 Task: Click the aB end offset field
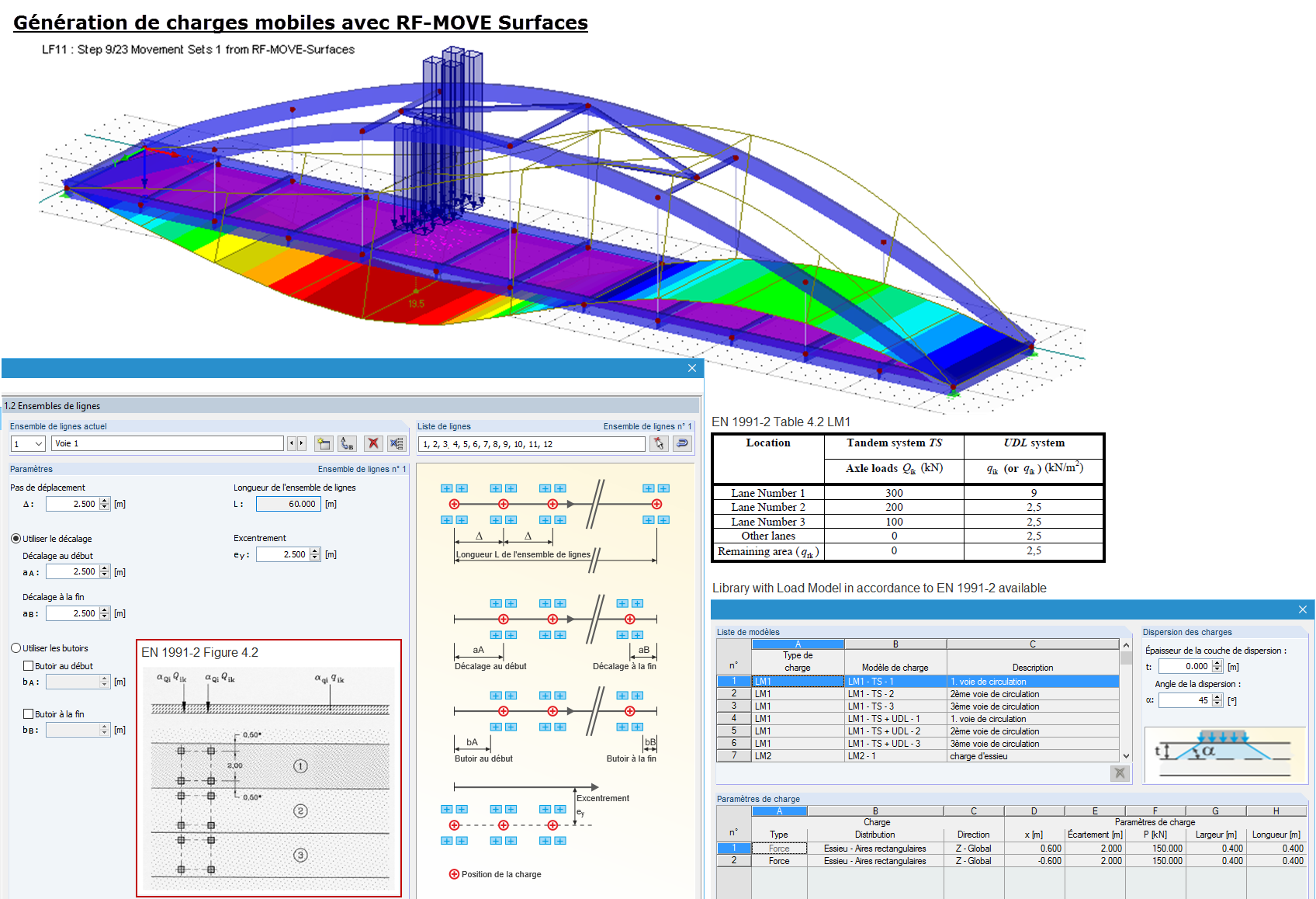[72, 613]
